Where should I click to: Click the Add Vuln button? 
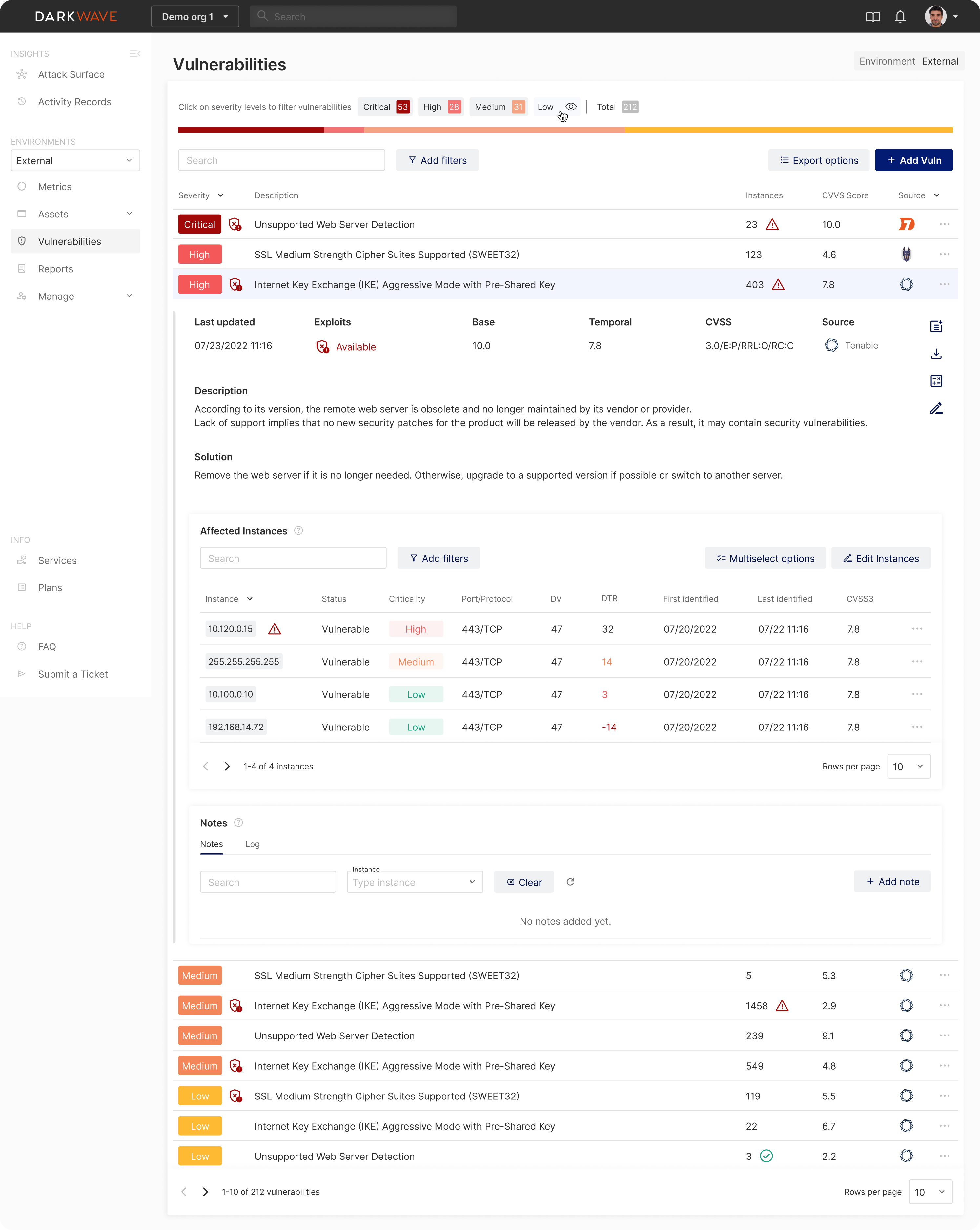913,160
